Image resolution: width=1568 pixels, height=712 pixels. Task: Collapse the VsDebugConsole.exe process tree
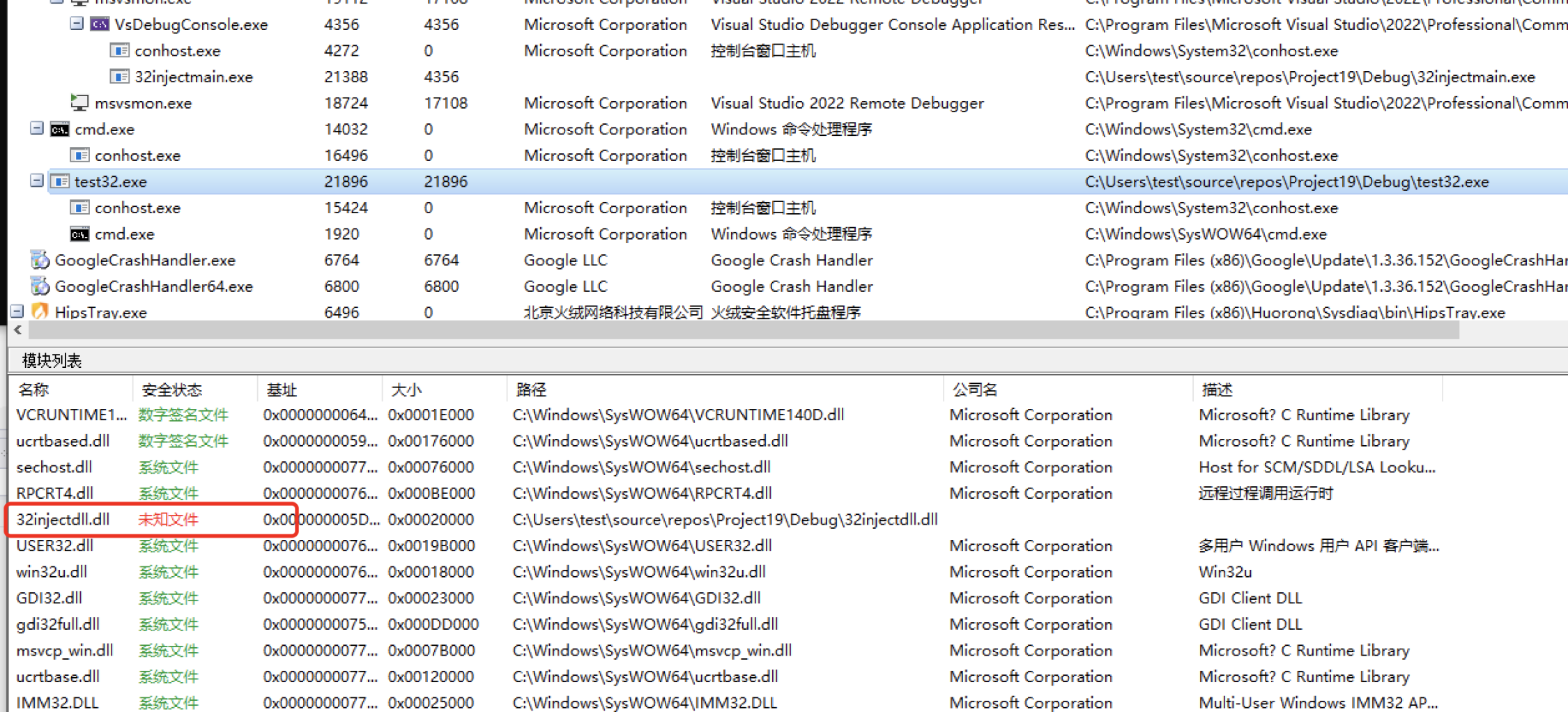click(x=77, y=24)
